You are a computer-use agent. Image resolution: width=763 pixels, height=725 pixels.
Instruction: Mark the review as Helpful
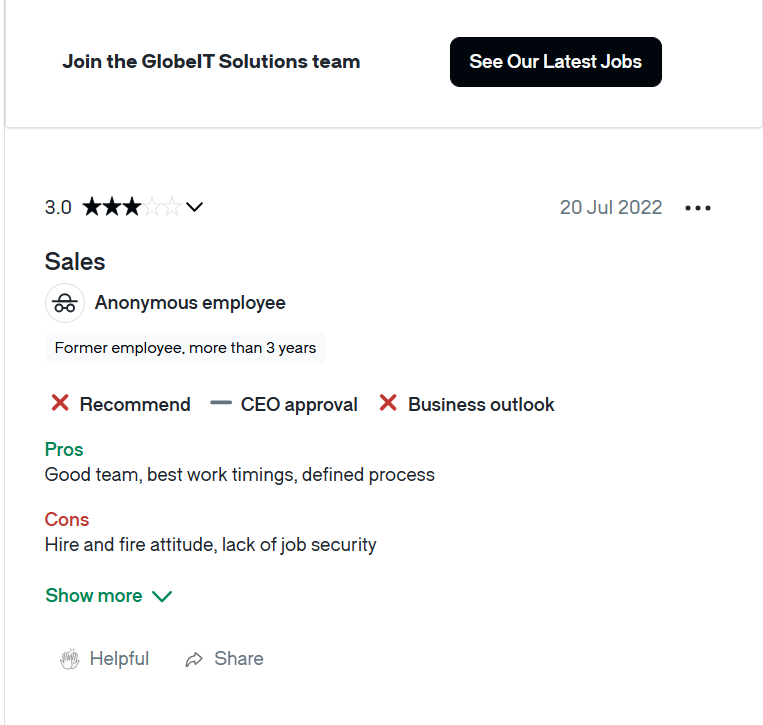point(119,659)
